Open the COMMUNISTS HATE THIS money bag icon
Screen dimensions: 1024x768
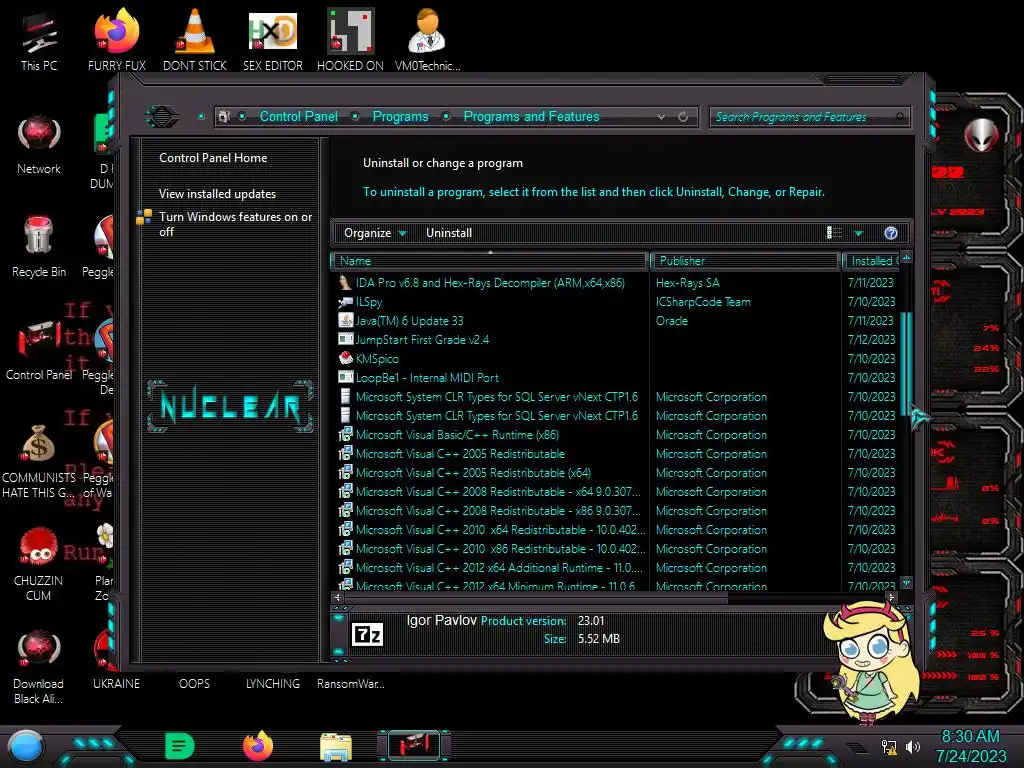click(x=39, y=461)
